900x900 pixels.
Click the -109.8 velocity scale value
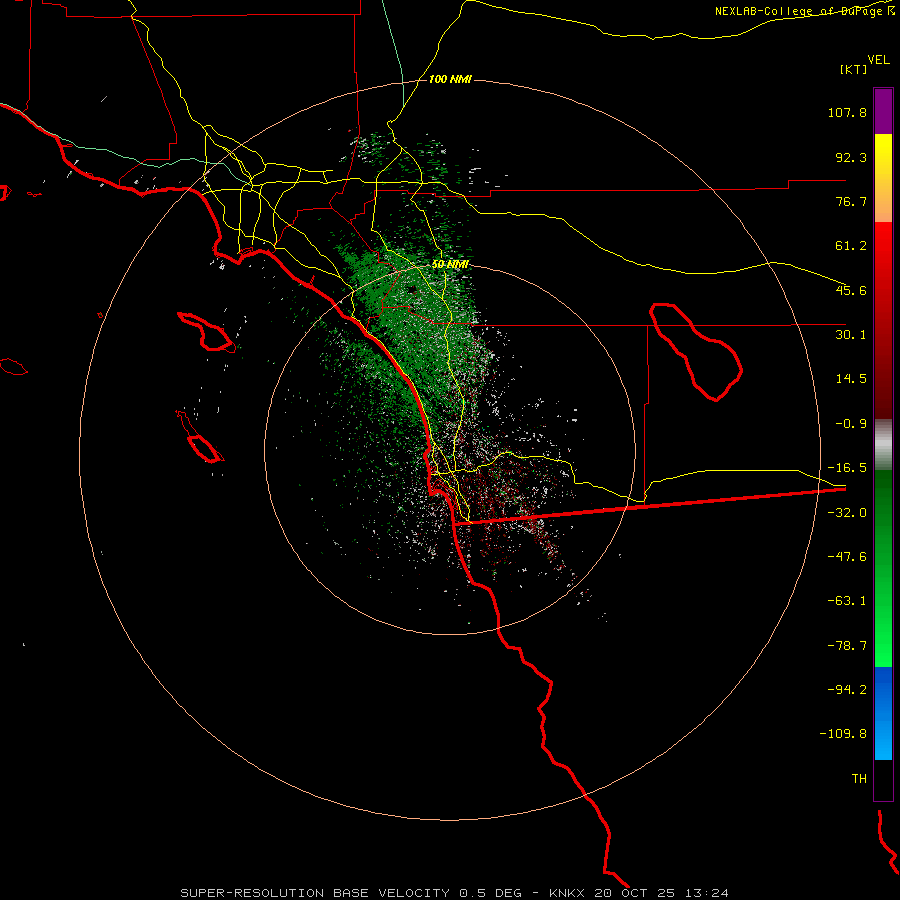coord(843,734)
